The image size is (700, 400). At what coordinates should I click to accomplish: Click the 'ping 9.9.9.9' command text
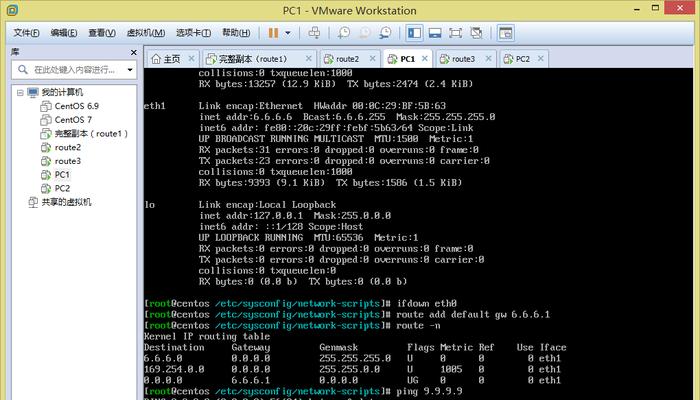click(x=429, y=392)
